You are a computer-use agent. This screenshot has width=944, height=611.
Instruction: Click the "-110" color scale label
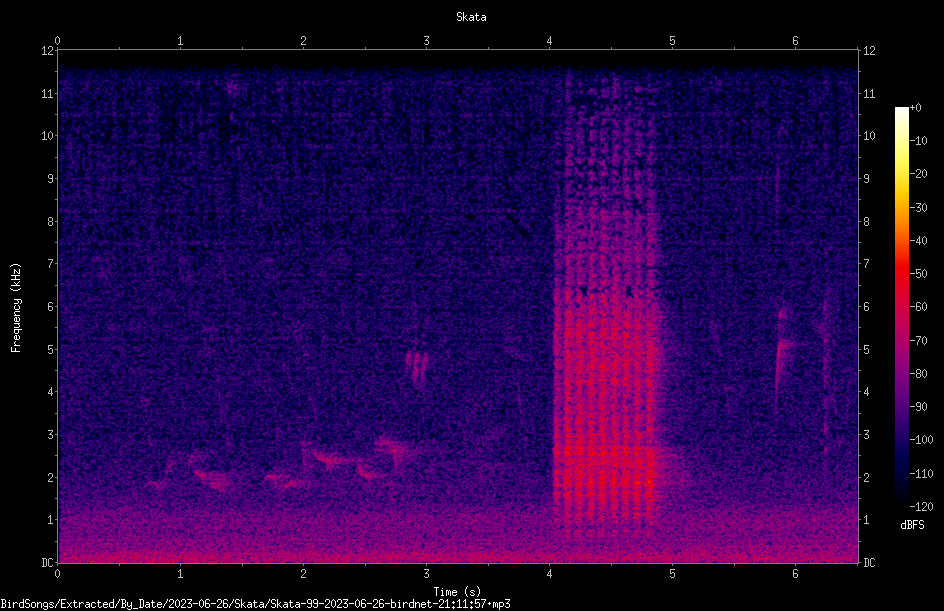point(921,474)
